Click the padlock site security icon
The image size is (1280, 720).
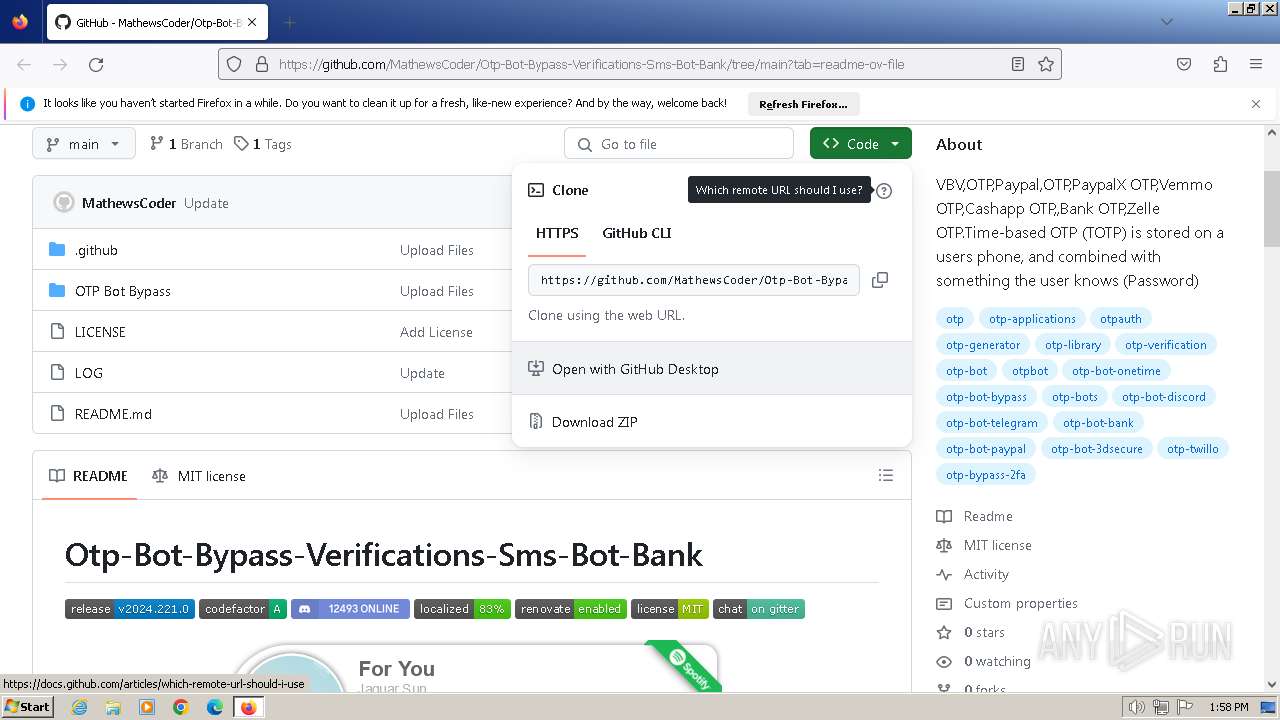pos(262,64)
